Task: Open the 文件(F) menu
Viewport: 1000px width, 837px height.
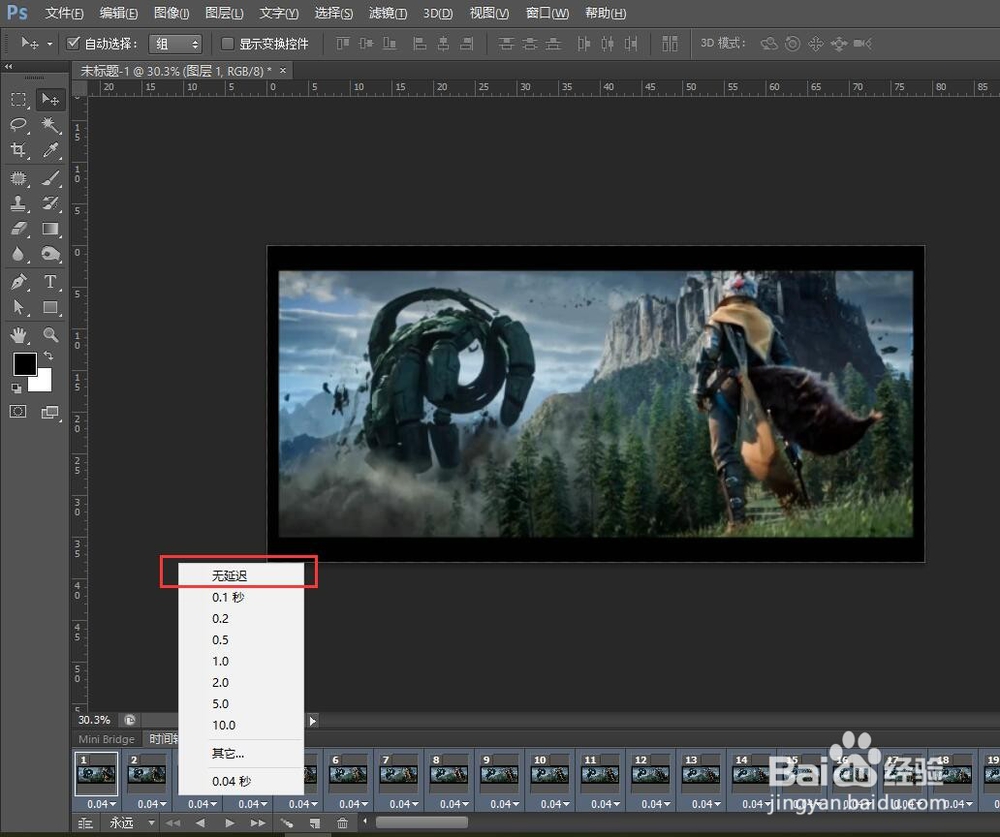Action: pyautogui.click(x=64, y=13)
